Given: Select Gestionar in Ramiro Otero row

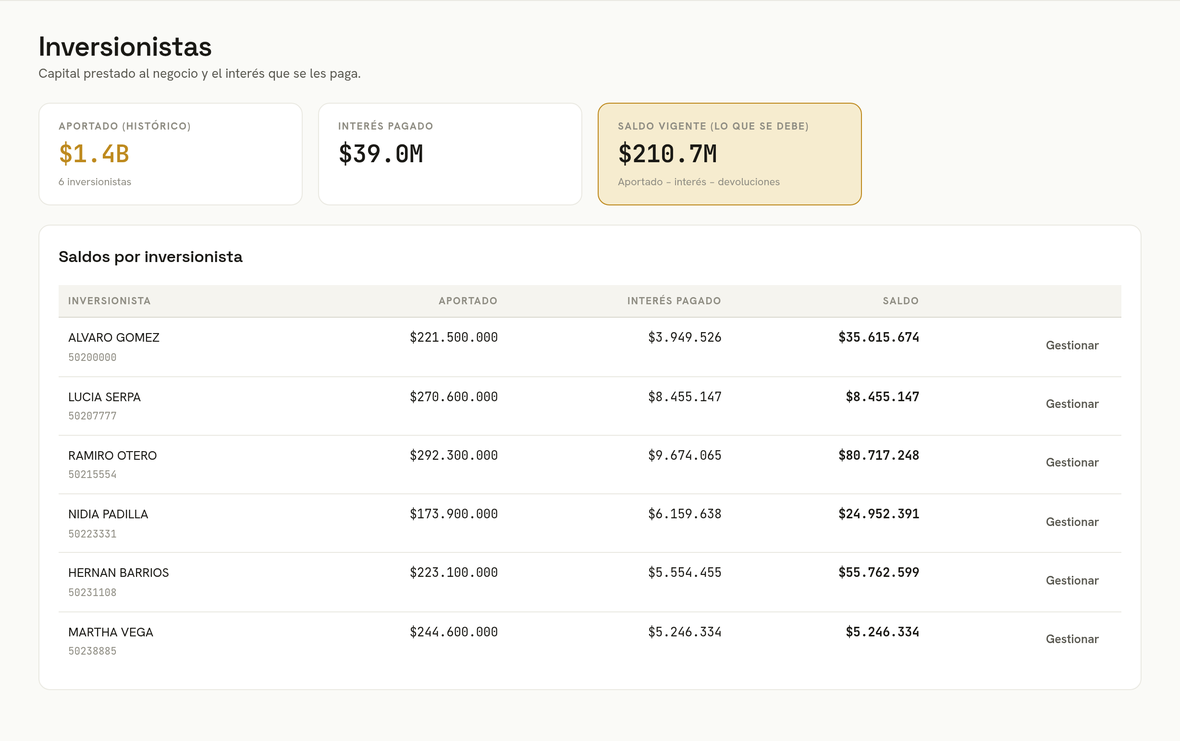Looking at the screenshot, I should pyautogui.click(x=1072, y=463).
